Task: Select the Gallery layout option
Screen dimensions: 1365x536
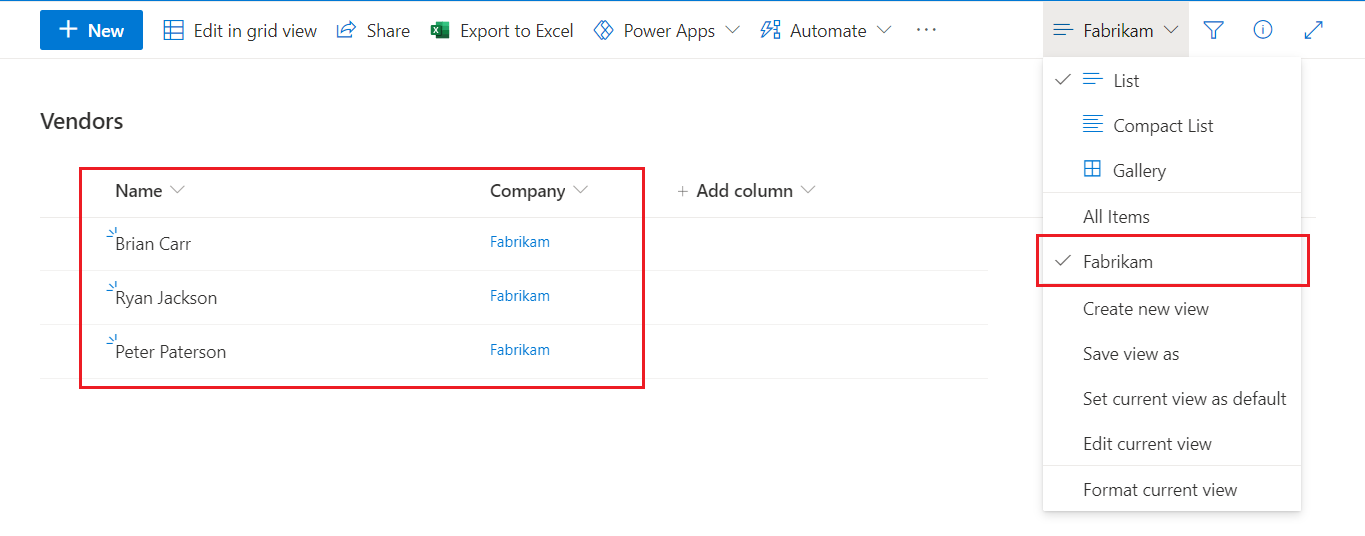Action: click(x=1139, y=170)
